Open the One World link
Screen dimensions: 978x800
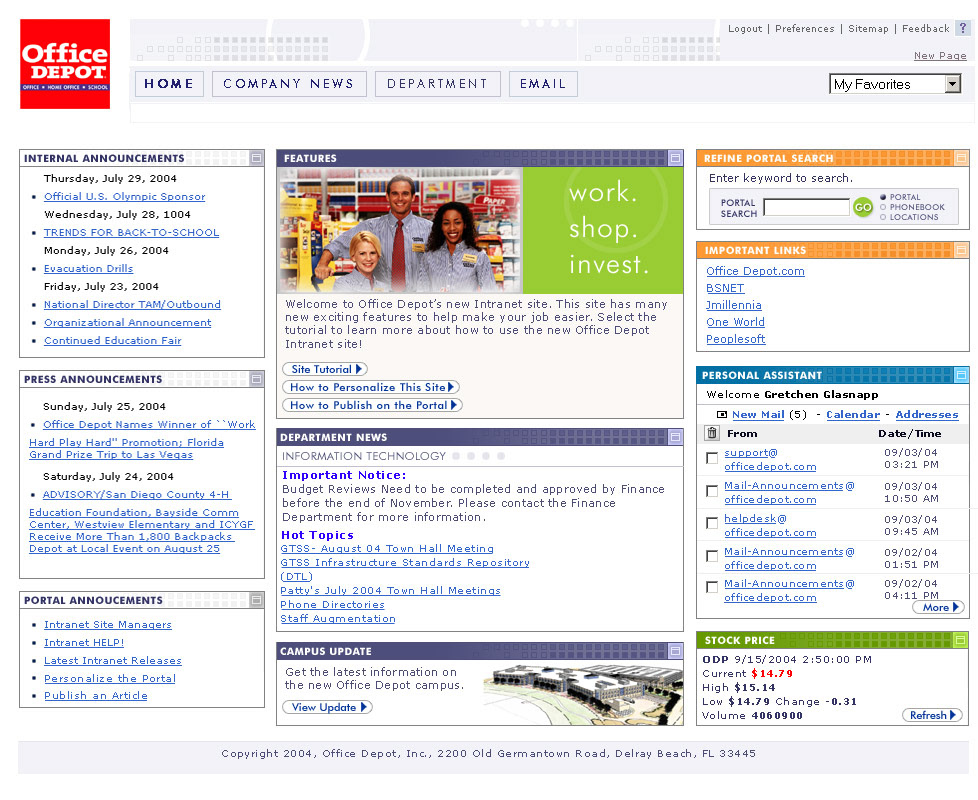click(735, 322)
